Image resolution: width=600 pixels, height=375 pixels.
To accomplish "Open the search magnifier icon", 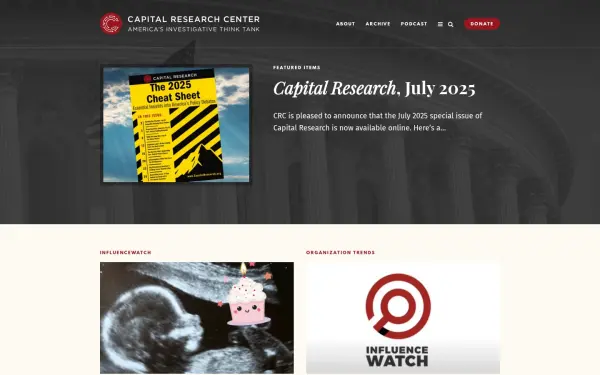I will (451, 24).
